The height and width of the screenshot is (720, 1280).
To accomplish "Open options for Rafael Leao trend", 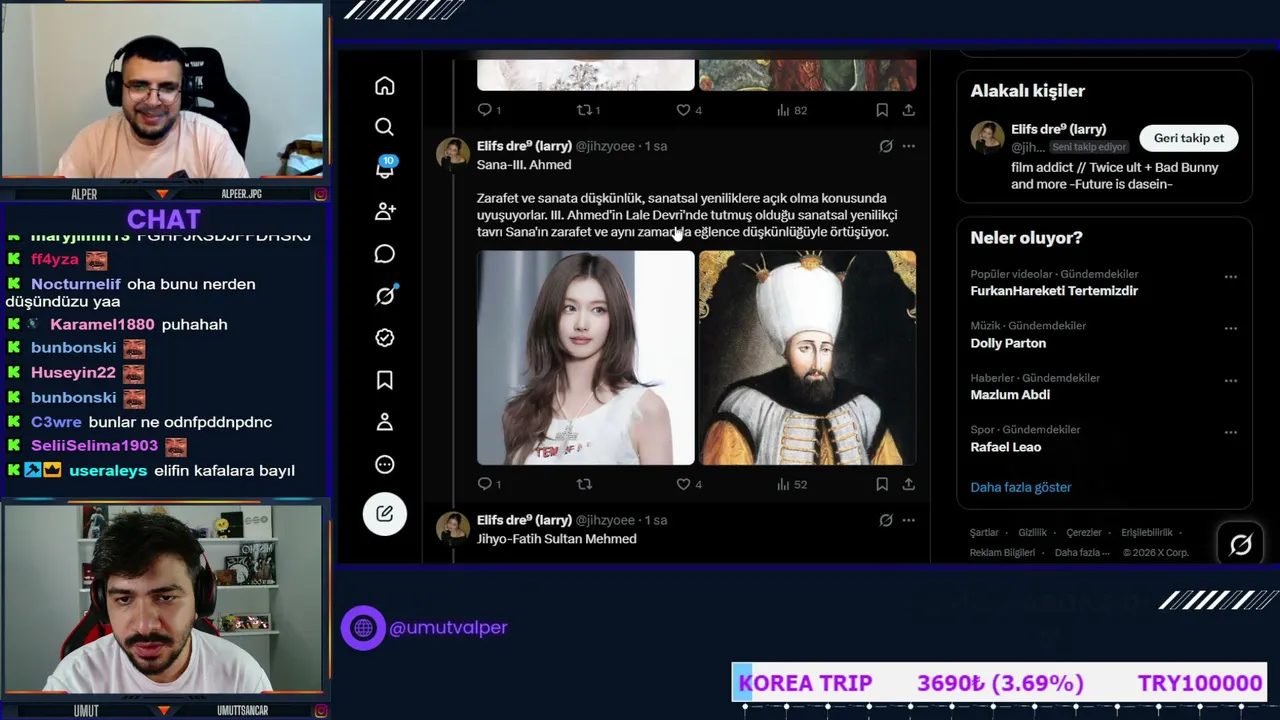I will click(1230, 433).
